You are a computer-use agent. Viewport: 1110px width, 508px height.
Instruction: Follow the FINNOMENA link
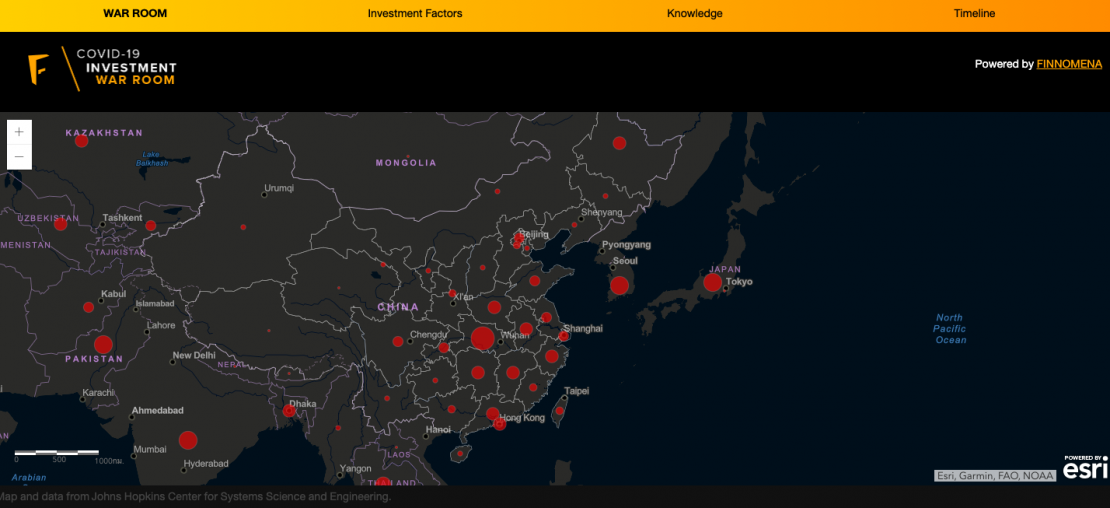(x=1069, y=64)
